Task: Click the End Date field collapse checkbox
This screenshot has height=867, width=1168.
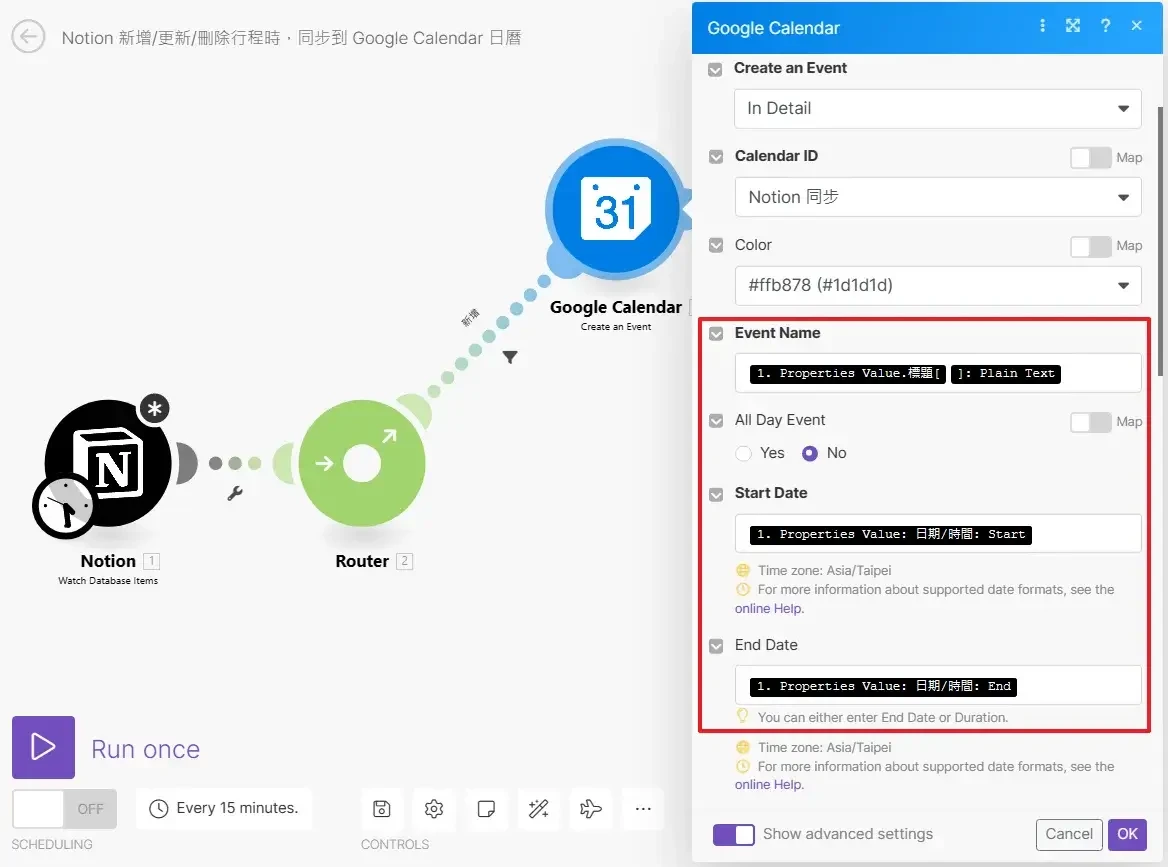Action: 716,646
